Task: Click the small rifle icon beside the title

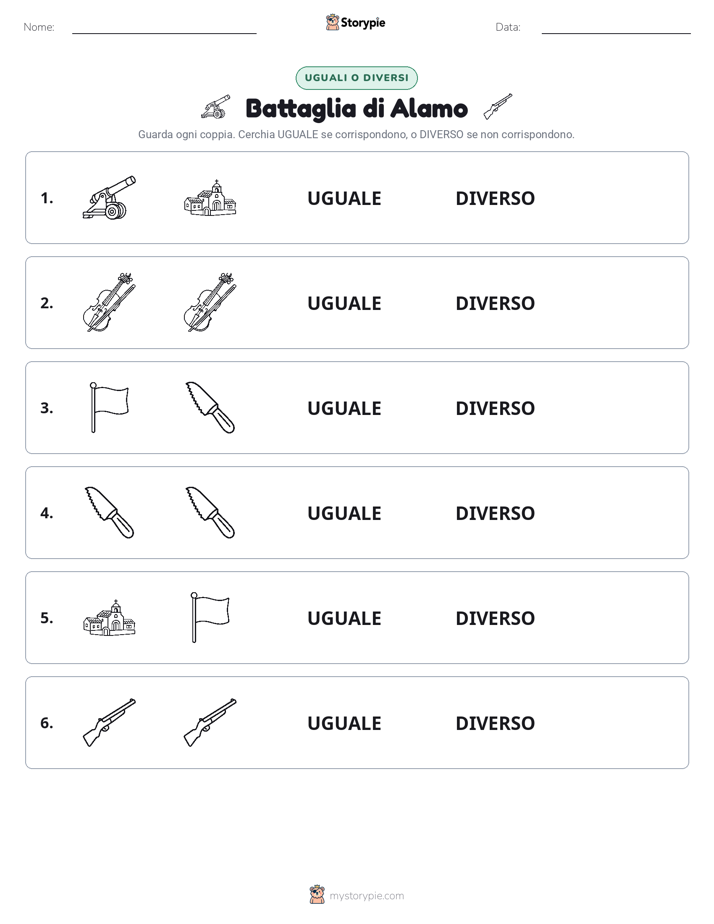Action: tap(498, 107)
